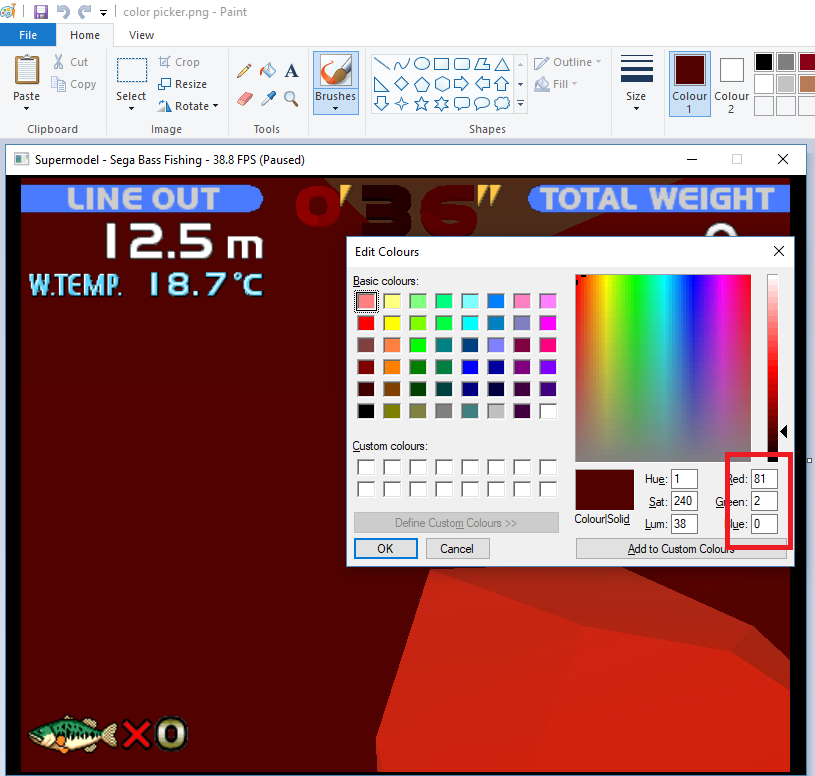Expand the Shapes gallery more arrow
This screenshot has height=776, width=815.
pyautogui.click(x=520, y=103)
